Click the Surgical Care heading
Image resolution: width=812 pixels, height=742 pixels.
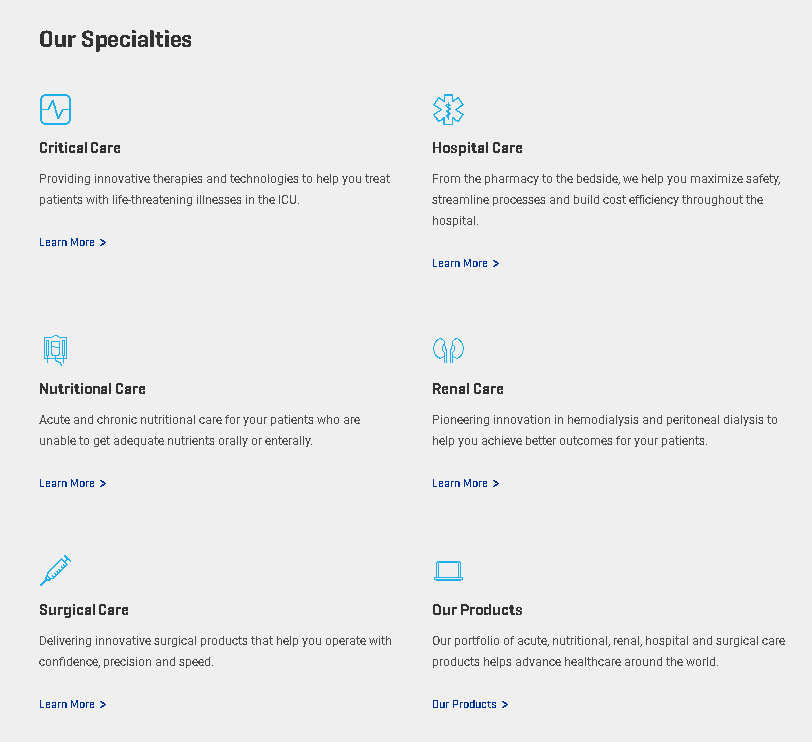point(84,610)
